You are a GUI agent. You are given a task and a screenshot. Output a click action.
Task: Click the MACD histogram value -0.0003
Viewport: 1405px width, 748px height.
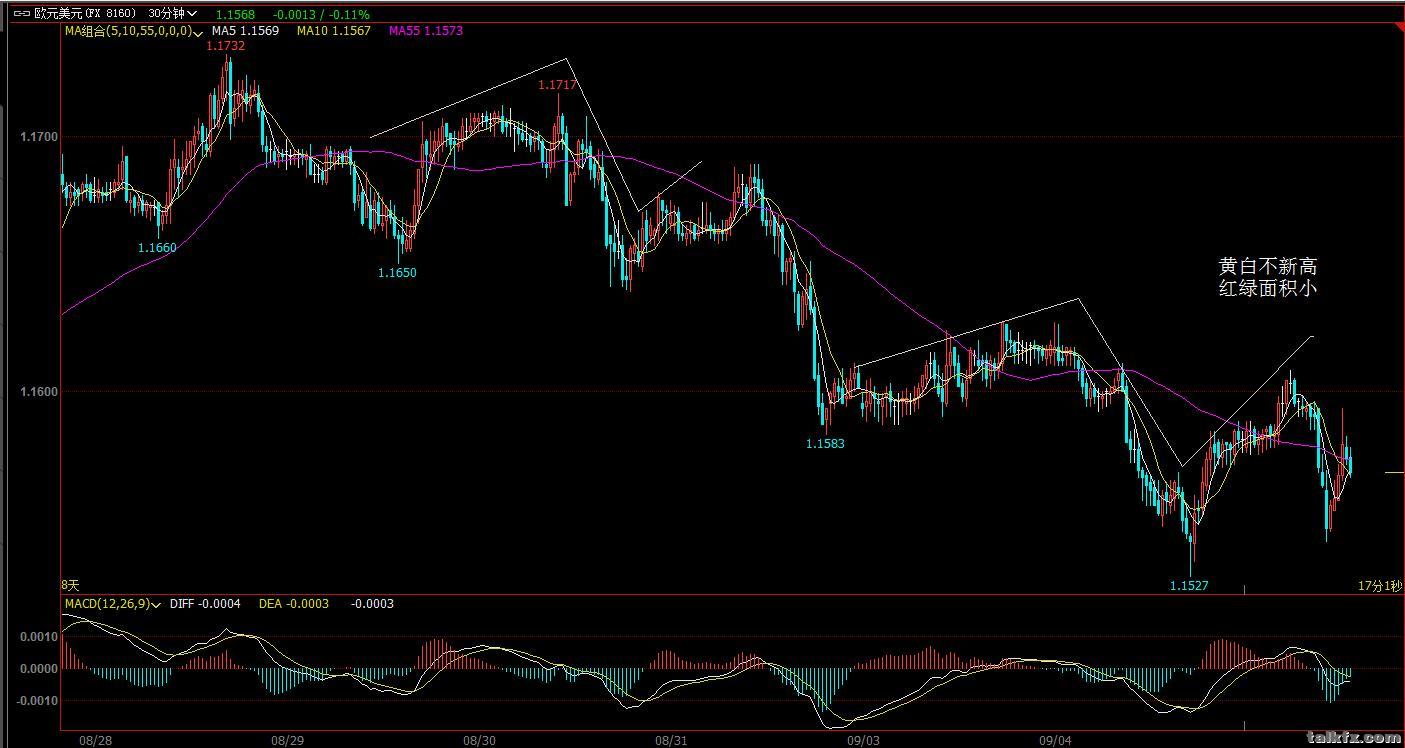[372, 603]
